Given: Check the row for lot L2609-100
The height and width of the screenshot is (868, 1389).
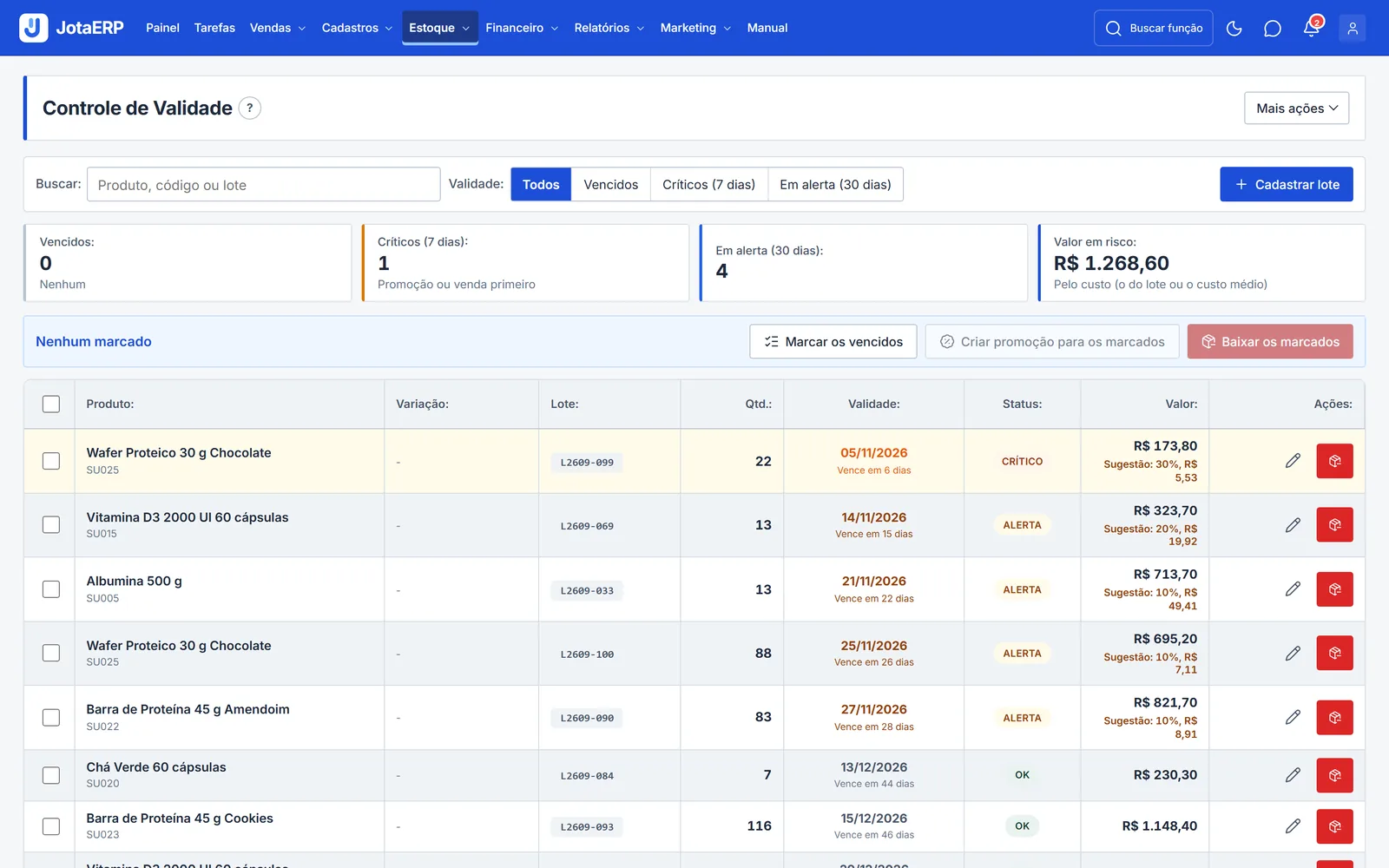Looking at the screenshot, I should point(51,654).
